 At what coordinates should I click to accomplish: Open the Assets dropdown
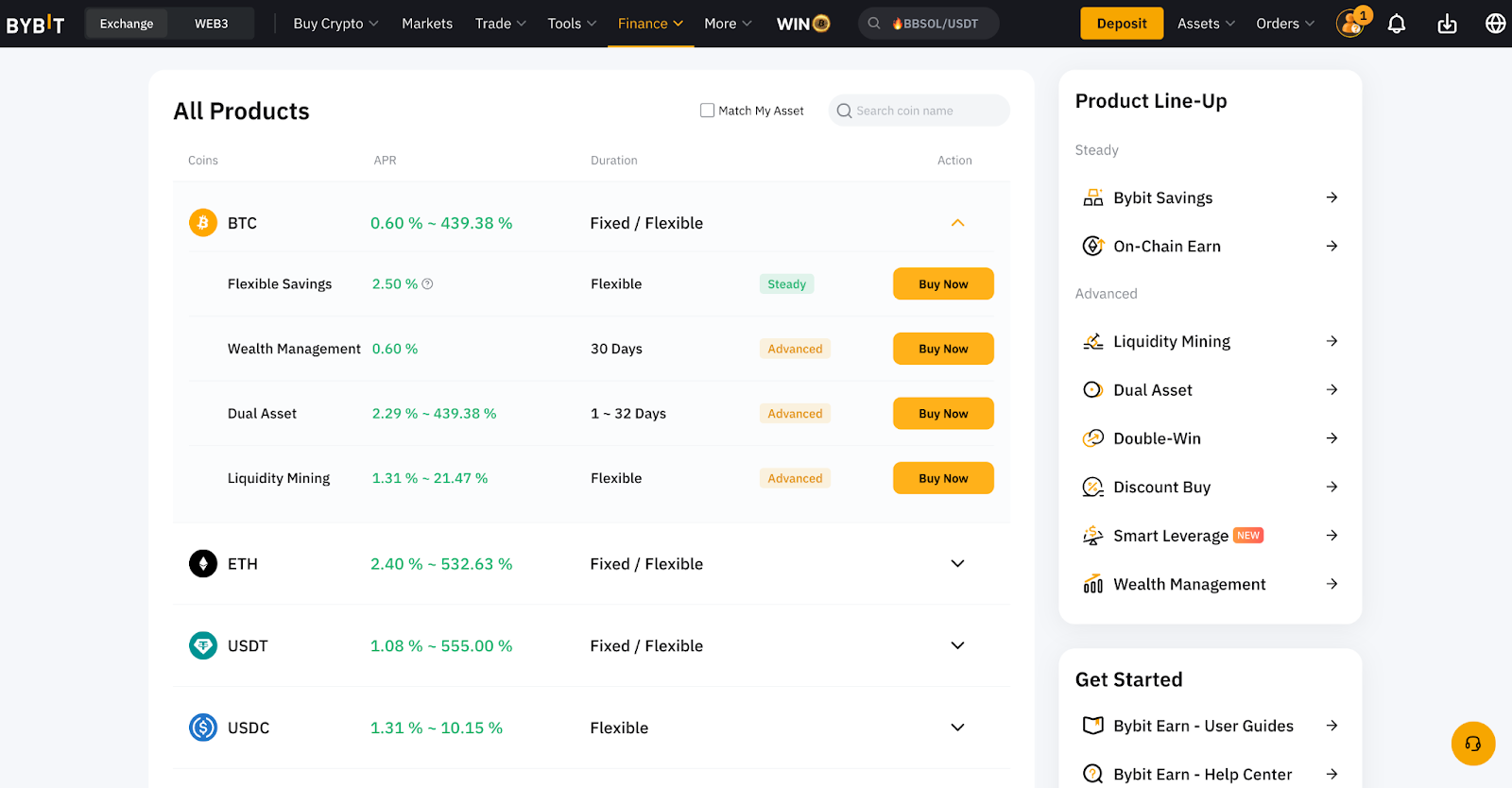coord(1206,24)
